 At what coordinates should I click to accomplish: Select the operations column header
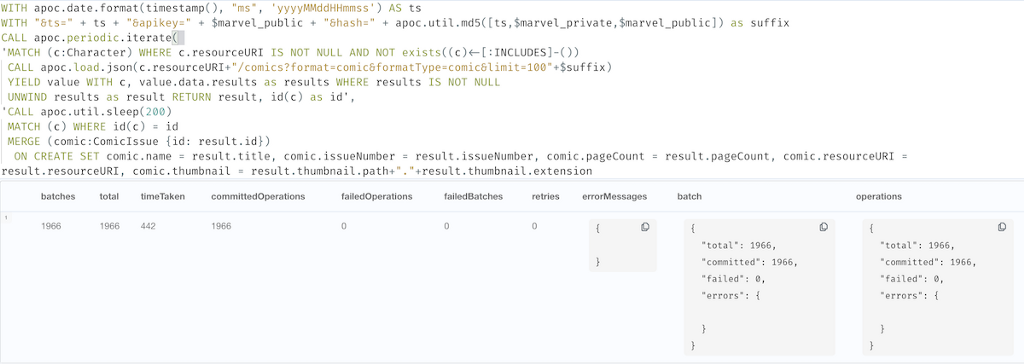878,196
